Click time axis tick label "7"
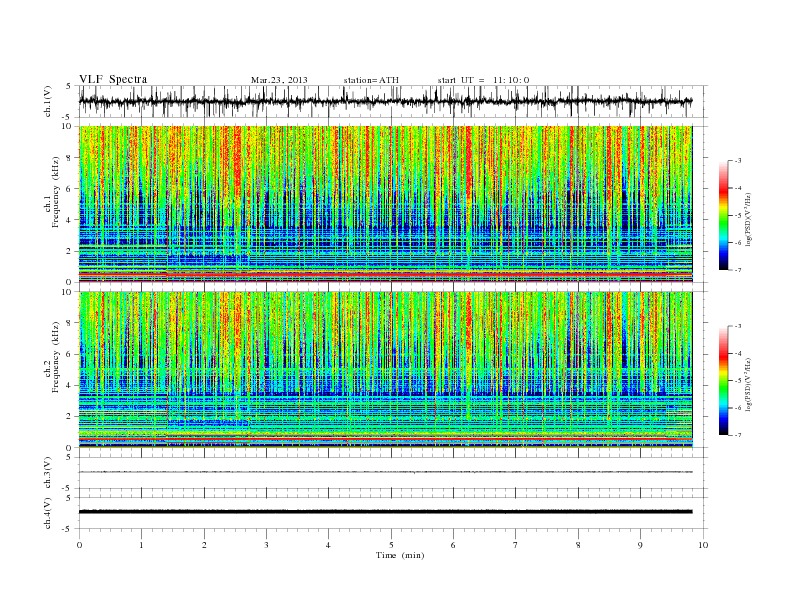The width and height of the screenshot is (792, 612). pyautogui.click(x=516, y=545)
